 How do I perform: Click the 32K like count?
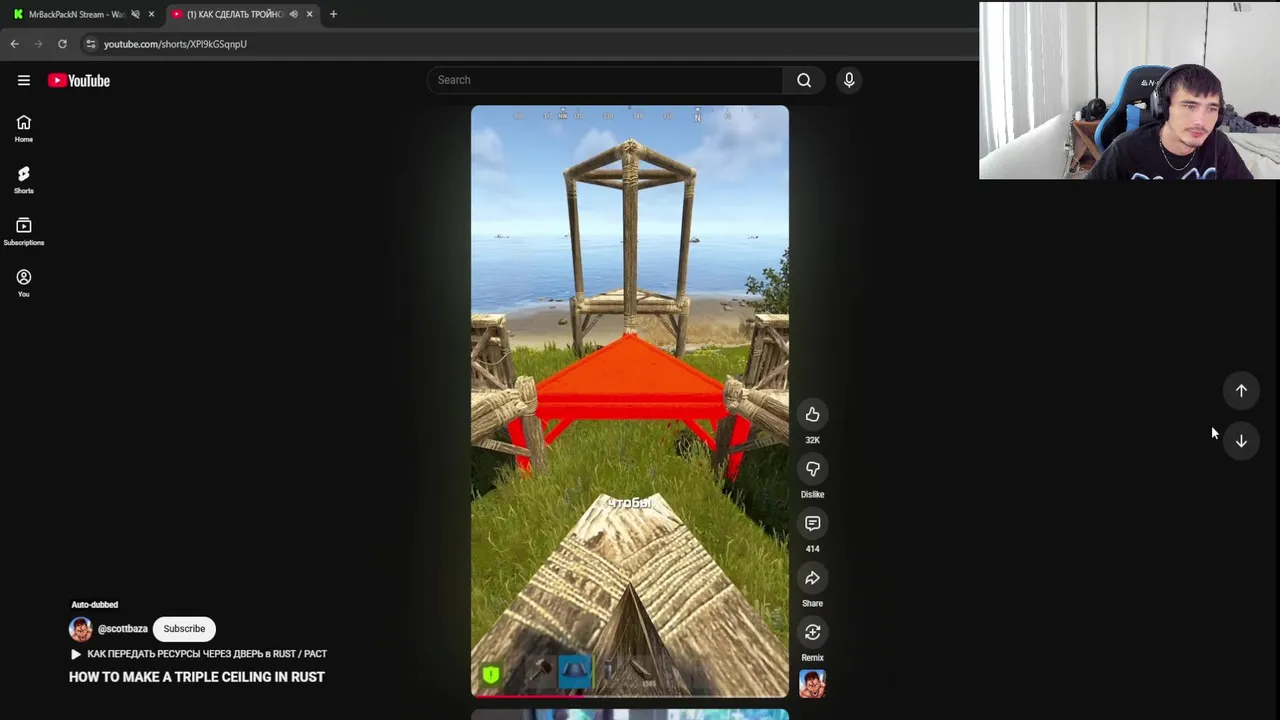[812, 440]
